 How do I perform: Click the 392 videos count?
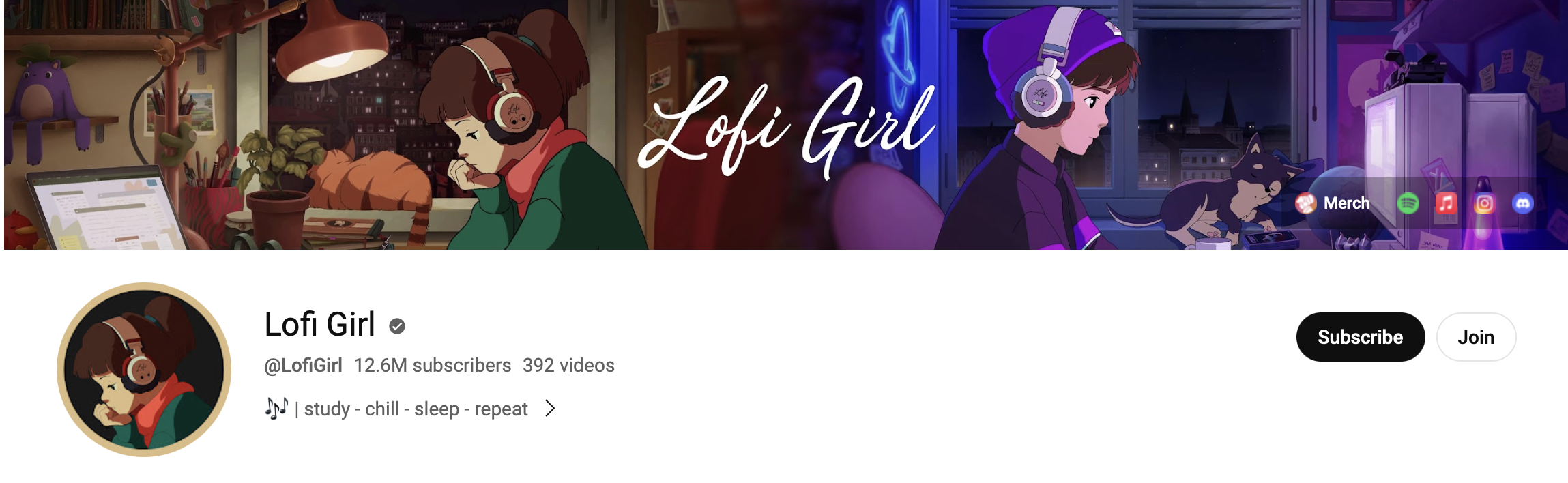[568, 366]
